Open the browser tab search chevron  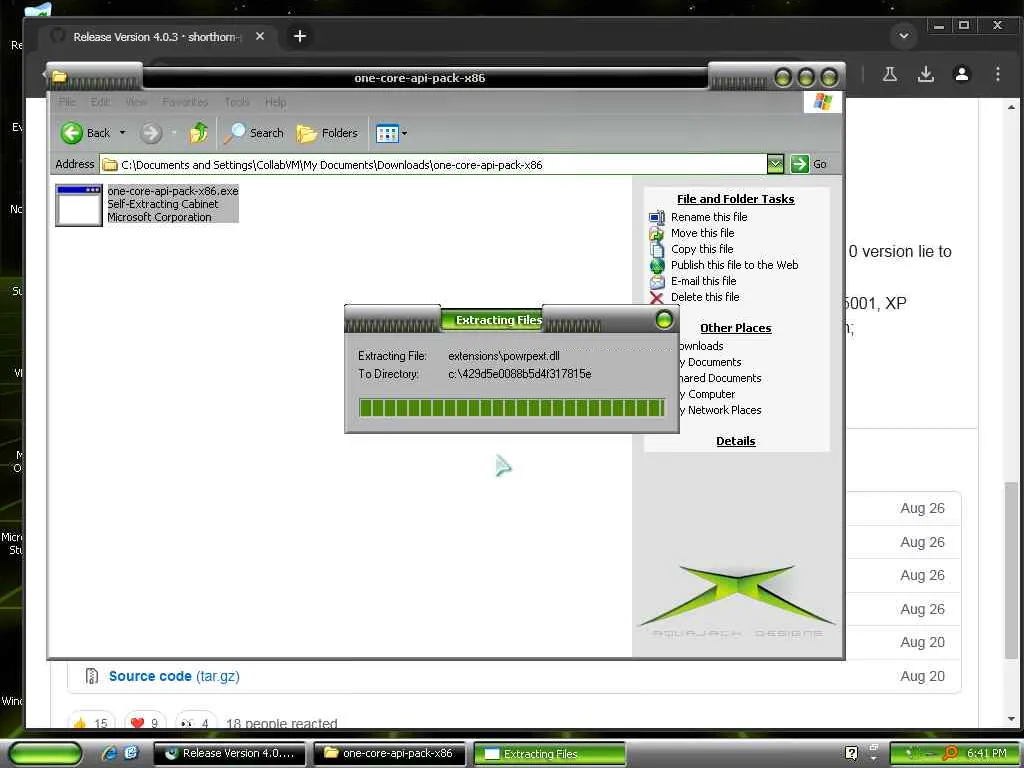coord(904,36)
